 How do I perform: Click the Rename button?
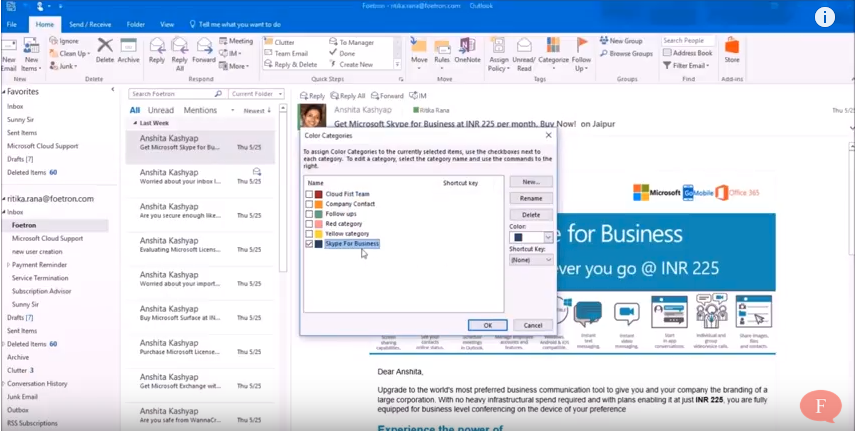531,198
